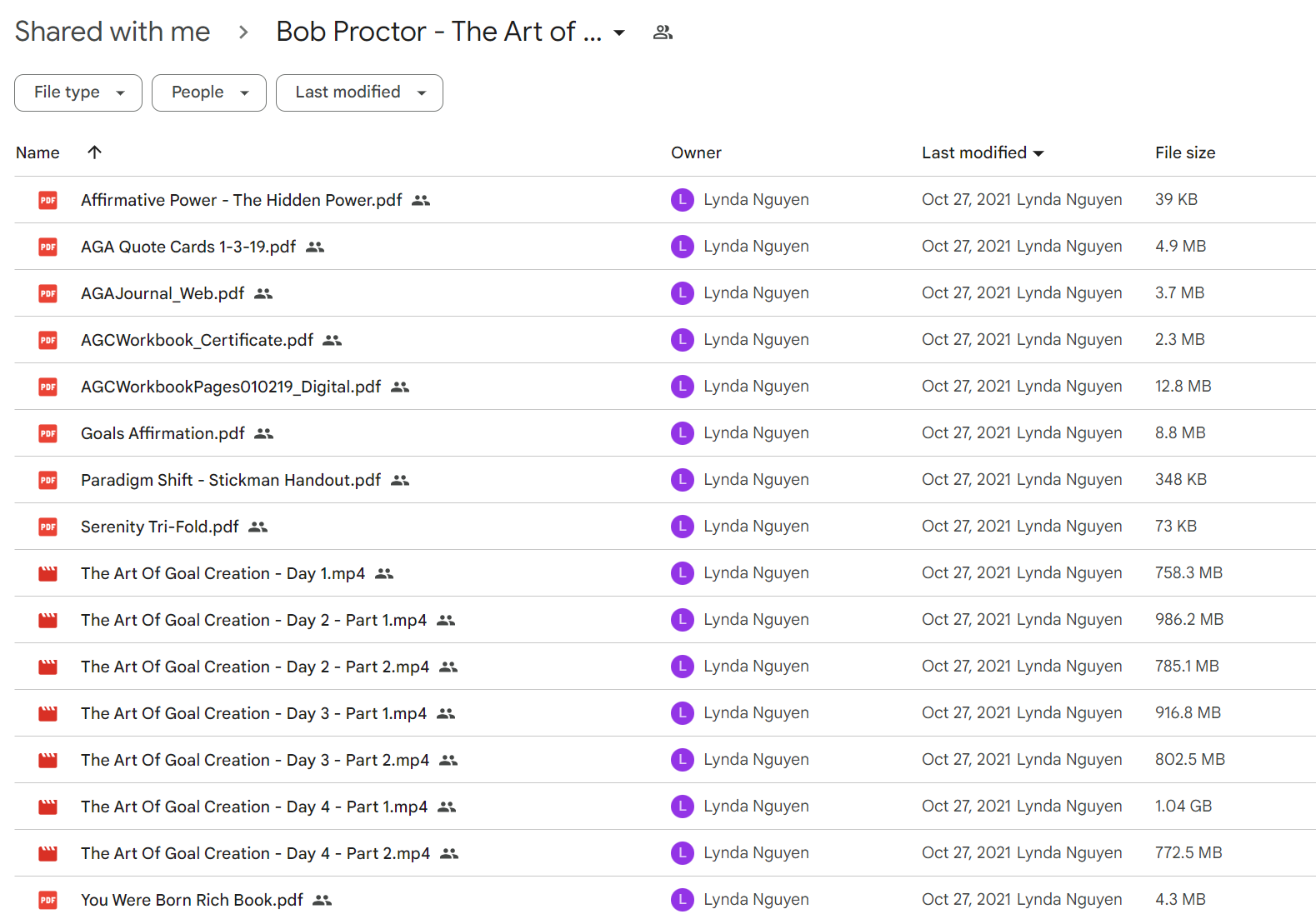Select Day 3 - Part 1.mp4 file name

(254, 713)
